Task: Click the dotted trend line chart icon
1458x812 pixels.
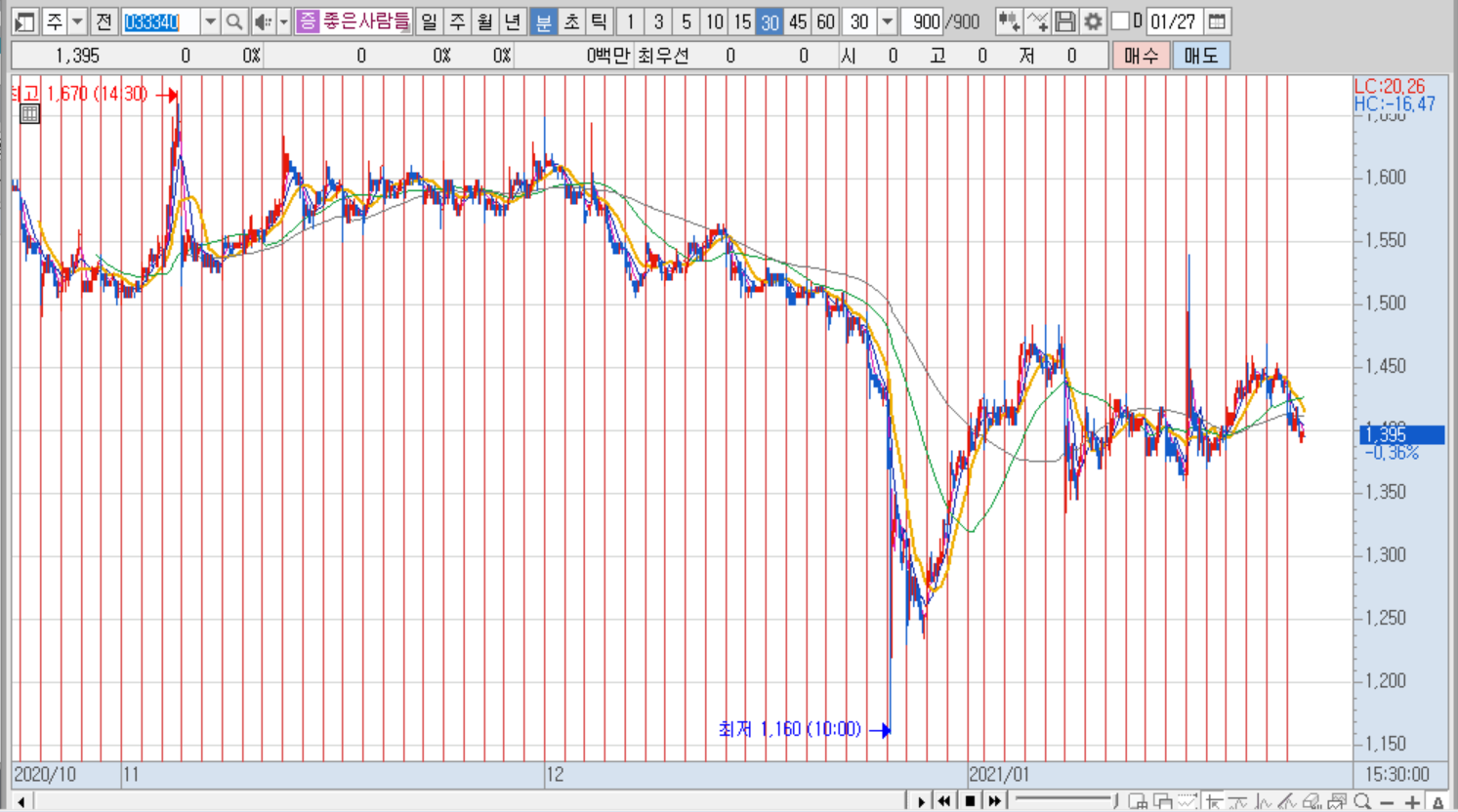Action: [1187, 801]
